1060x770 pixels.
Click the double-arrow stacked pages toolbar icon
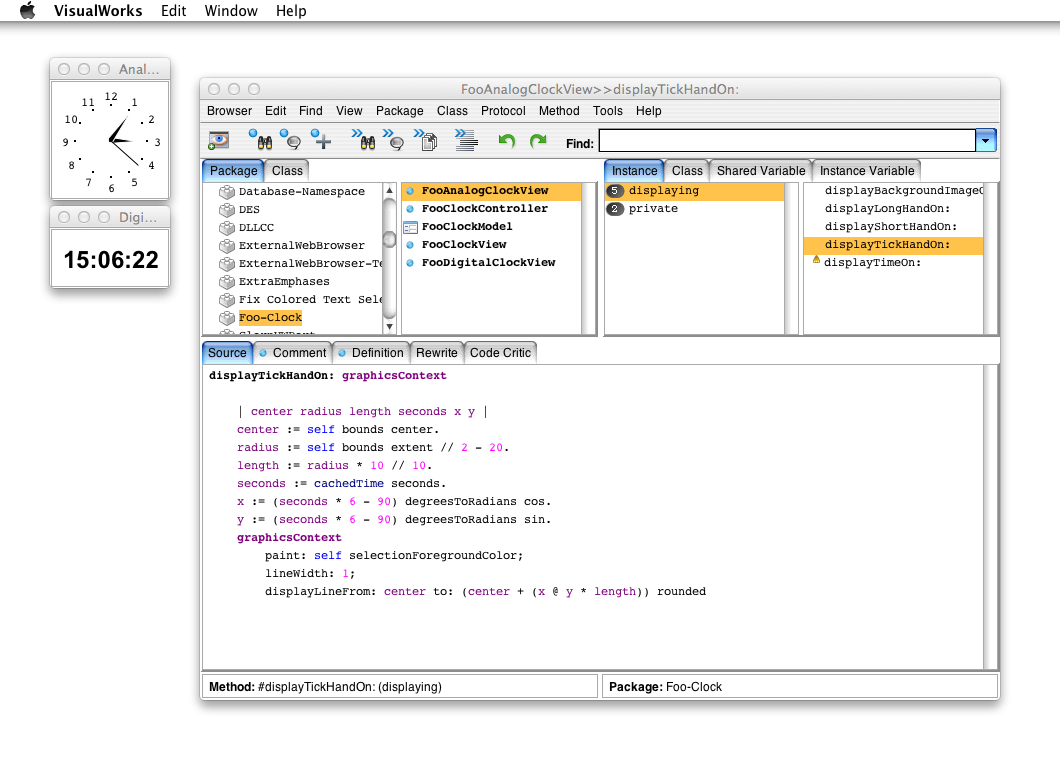click(x=426, y=139)
